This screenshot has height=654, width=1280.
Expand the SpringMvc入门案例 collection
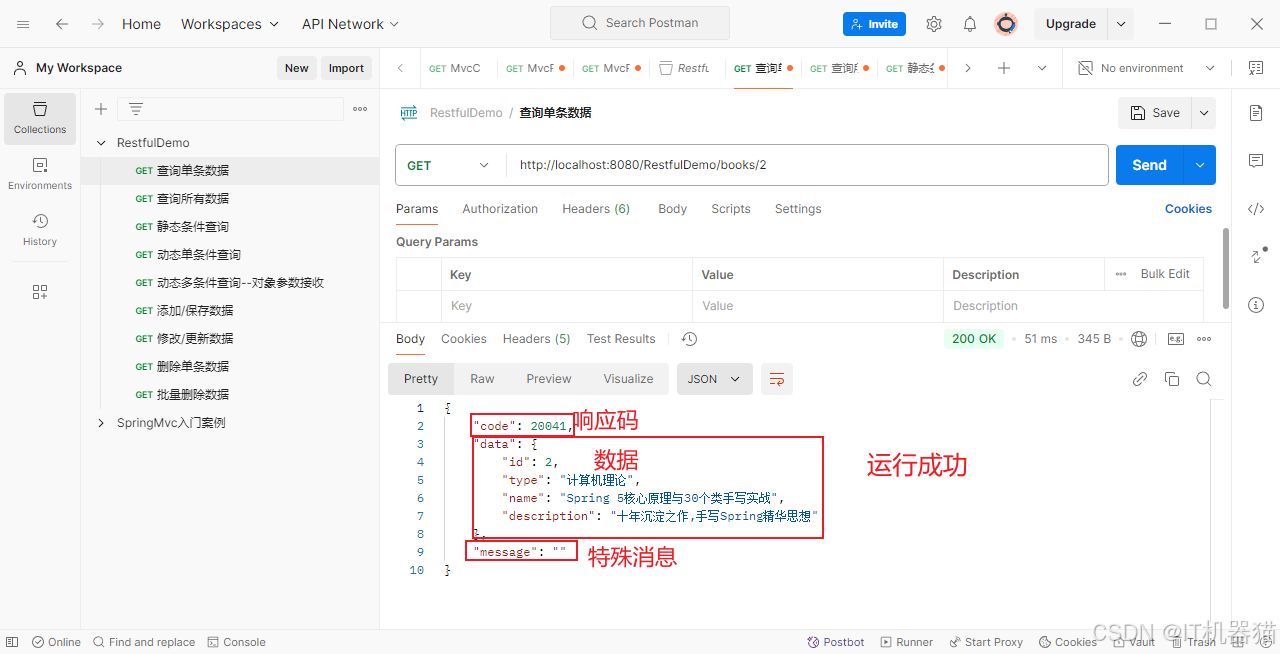[x=101, y=423]
